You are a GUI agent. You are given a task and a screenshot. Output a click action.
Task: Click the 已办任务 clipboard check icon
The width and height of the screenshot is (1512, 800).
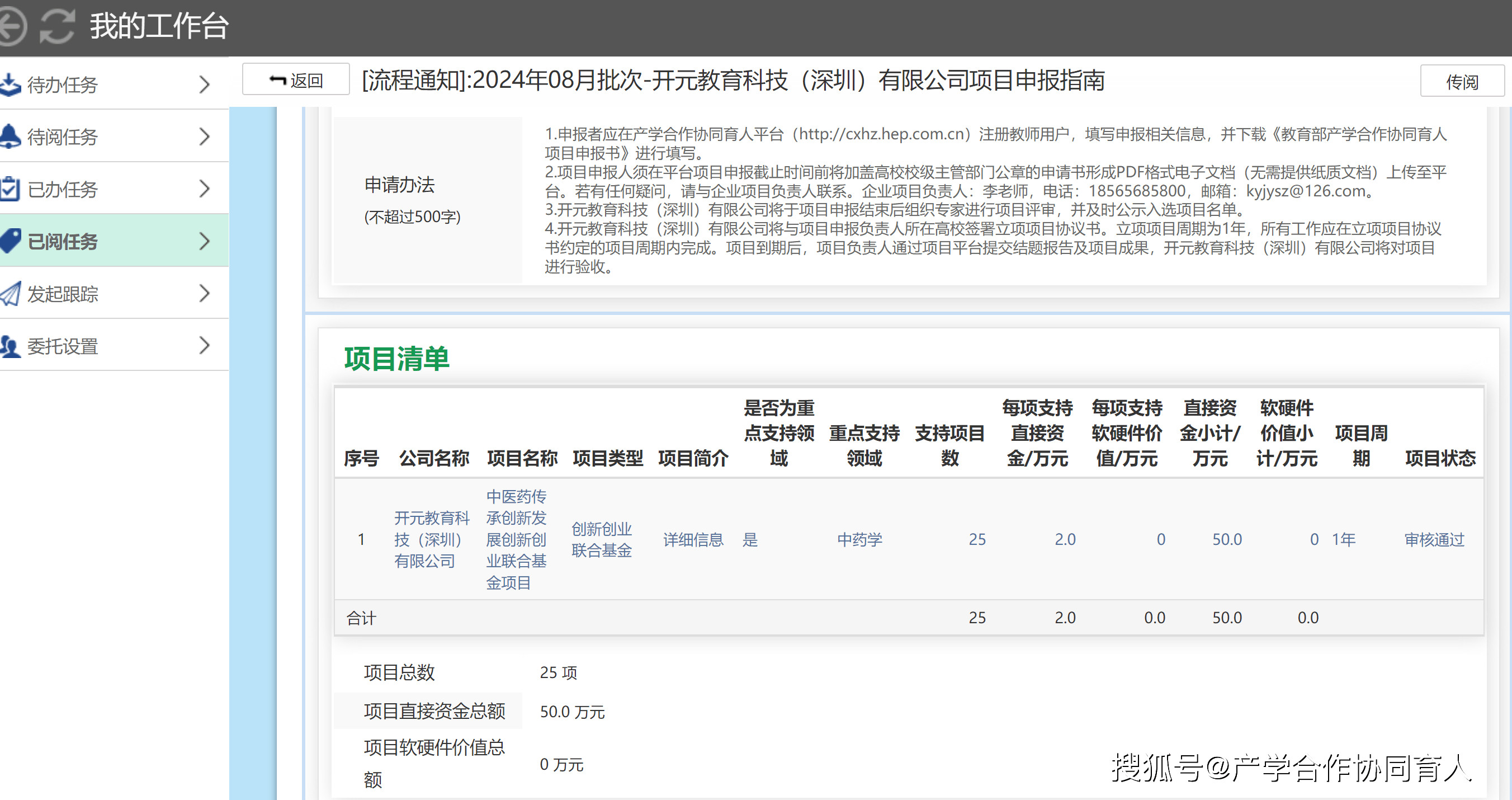click(x=10, y=189)
